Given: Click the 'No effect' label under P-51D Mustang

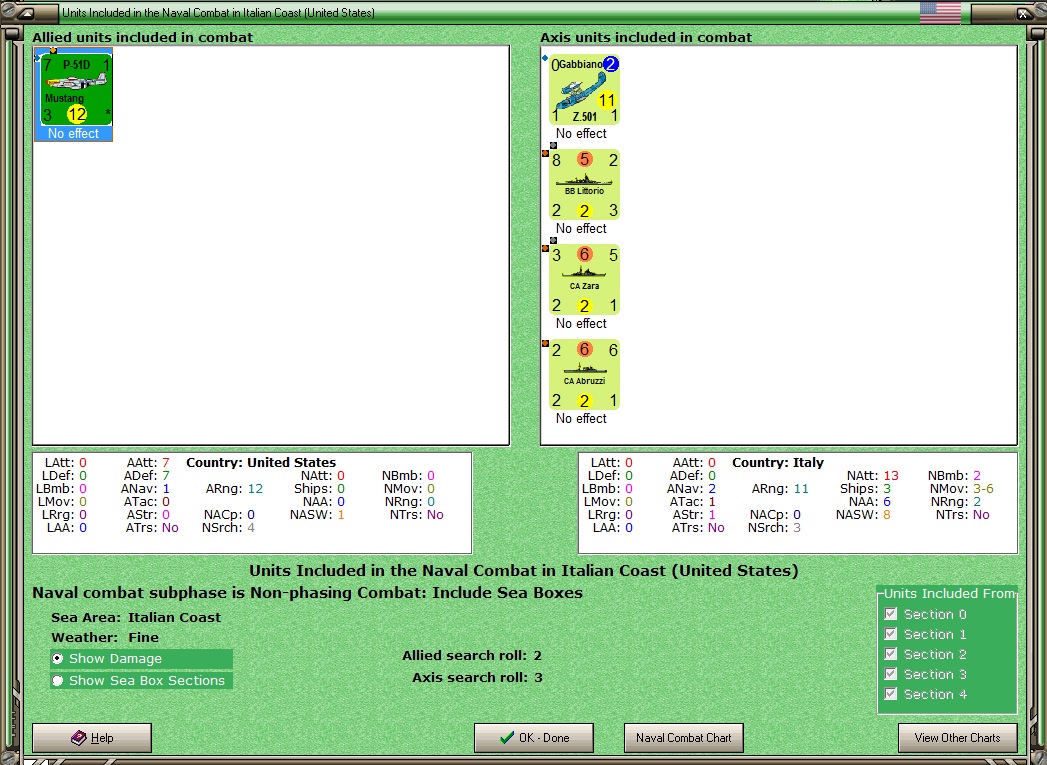Looking at the screenshot, I should click(73, 134).
